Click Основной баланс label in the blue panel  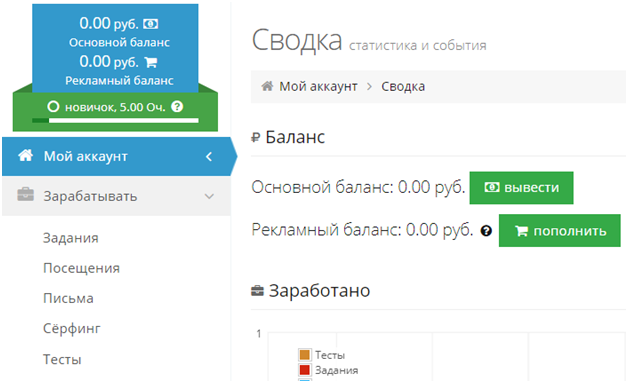[119, 42]
